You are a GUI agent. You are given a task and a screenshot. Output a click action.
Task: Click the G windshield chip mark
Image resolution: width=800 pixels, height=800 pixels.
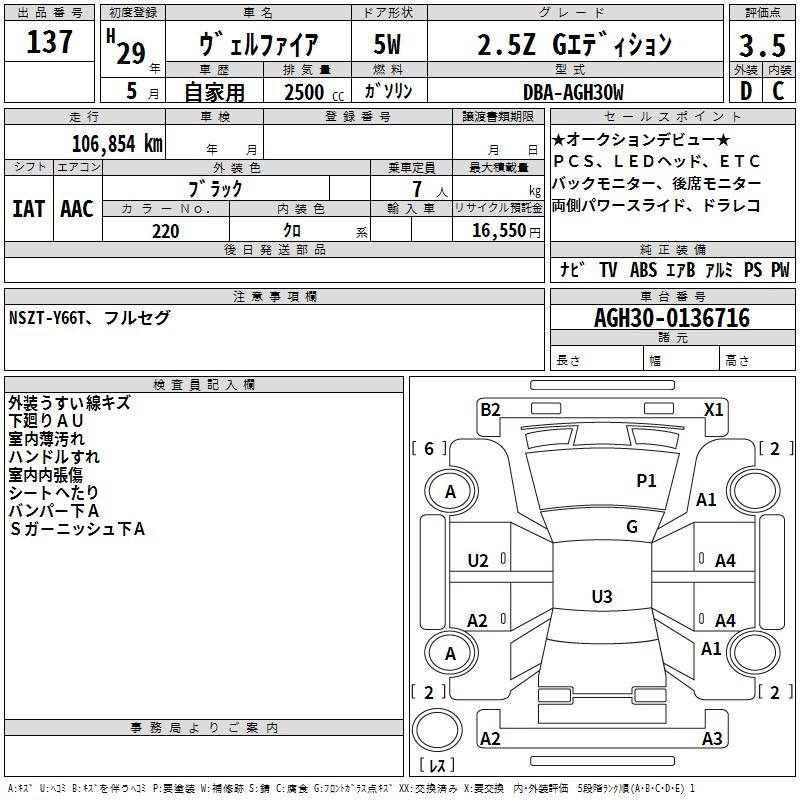point(632,526)
